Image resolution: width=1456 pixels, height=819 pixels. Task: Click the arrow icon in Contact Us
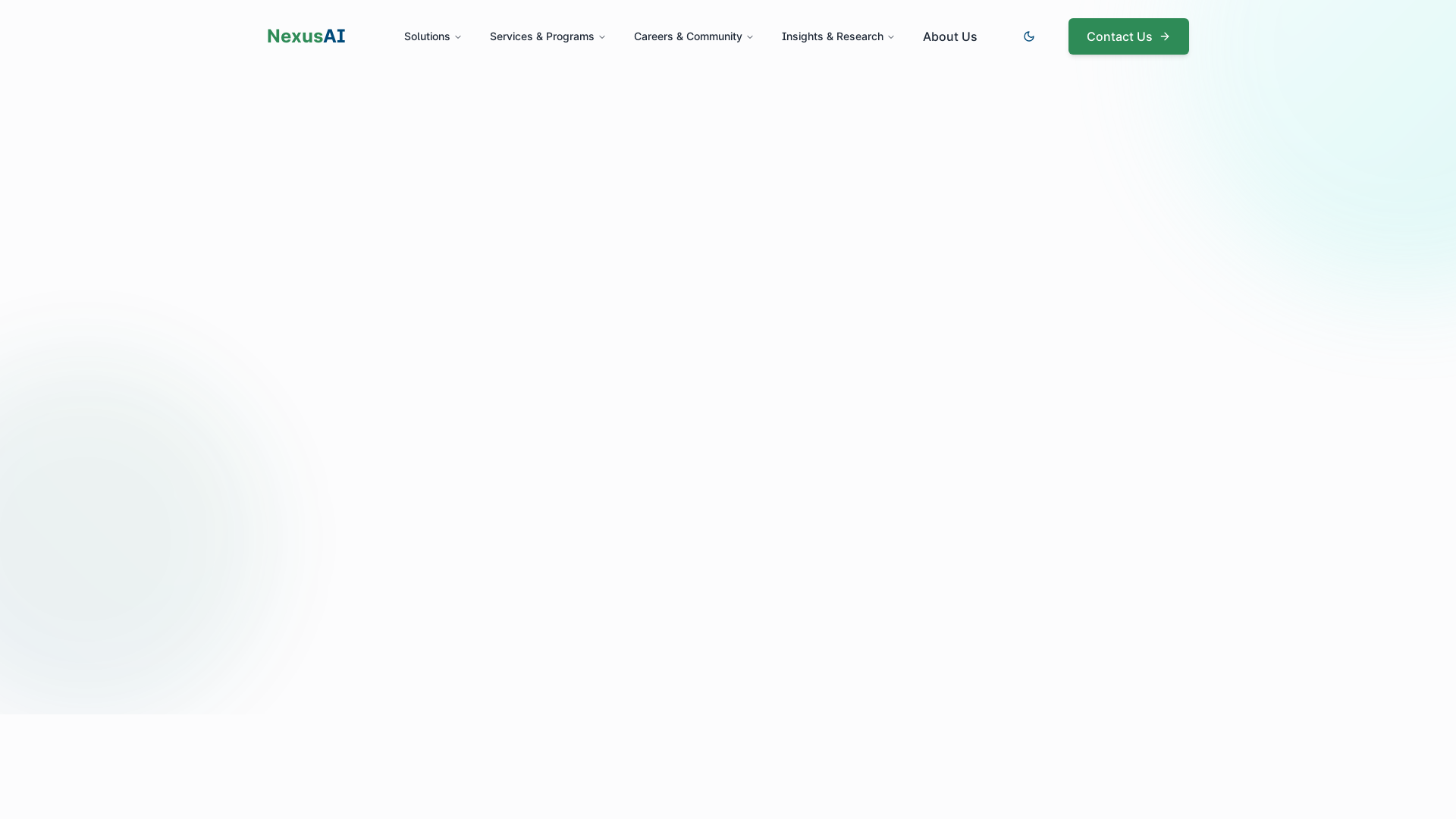tap(1165, 36)
